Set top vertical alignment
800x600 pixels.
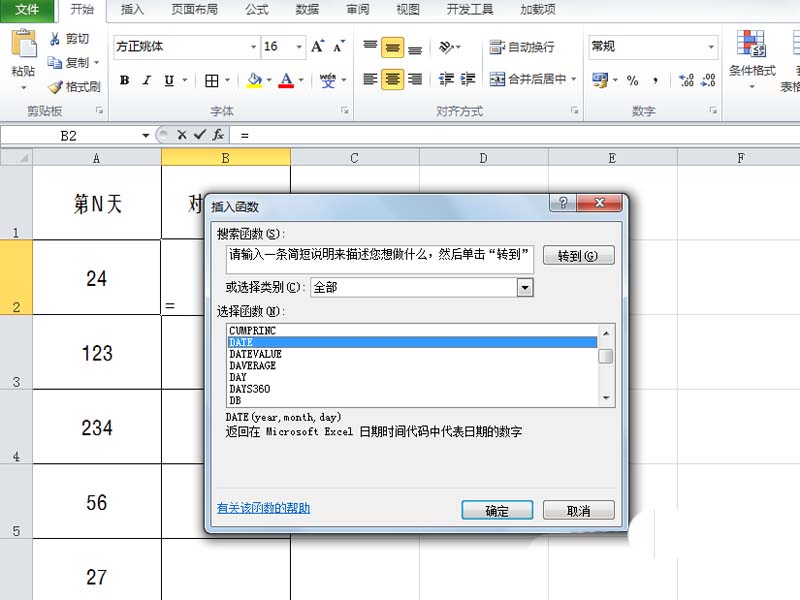point(370,47)
